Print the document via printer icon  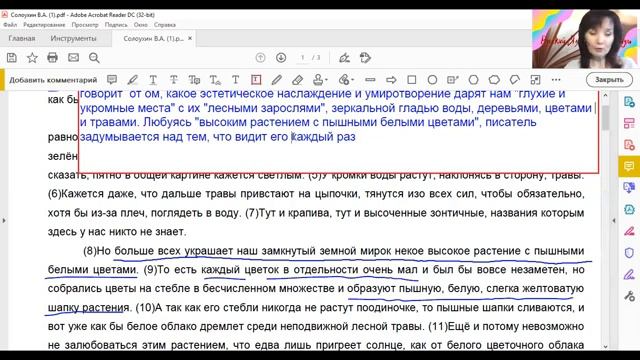52,58
